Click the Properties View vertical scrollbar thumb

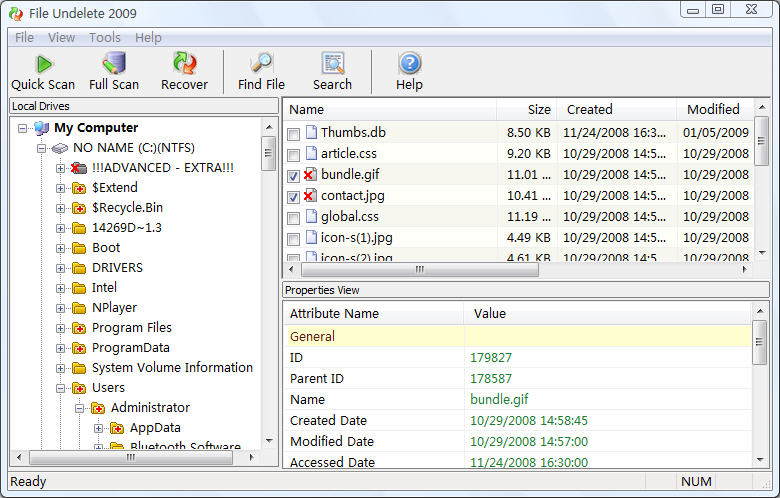(x=759, y=342)
